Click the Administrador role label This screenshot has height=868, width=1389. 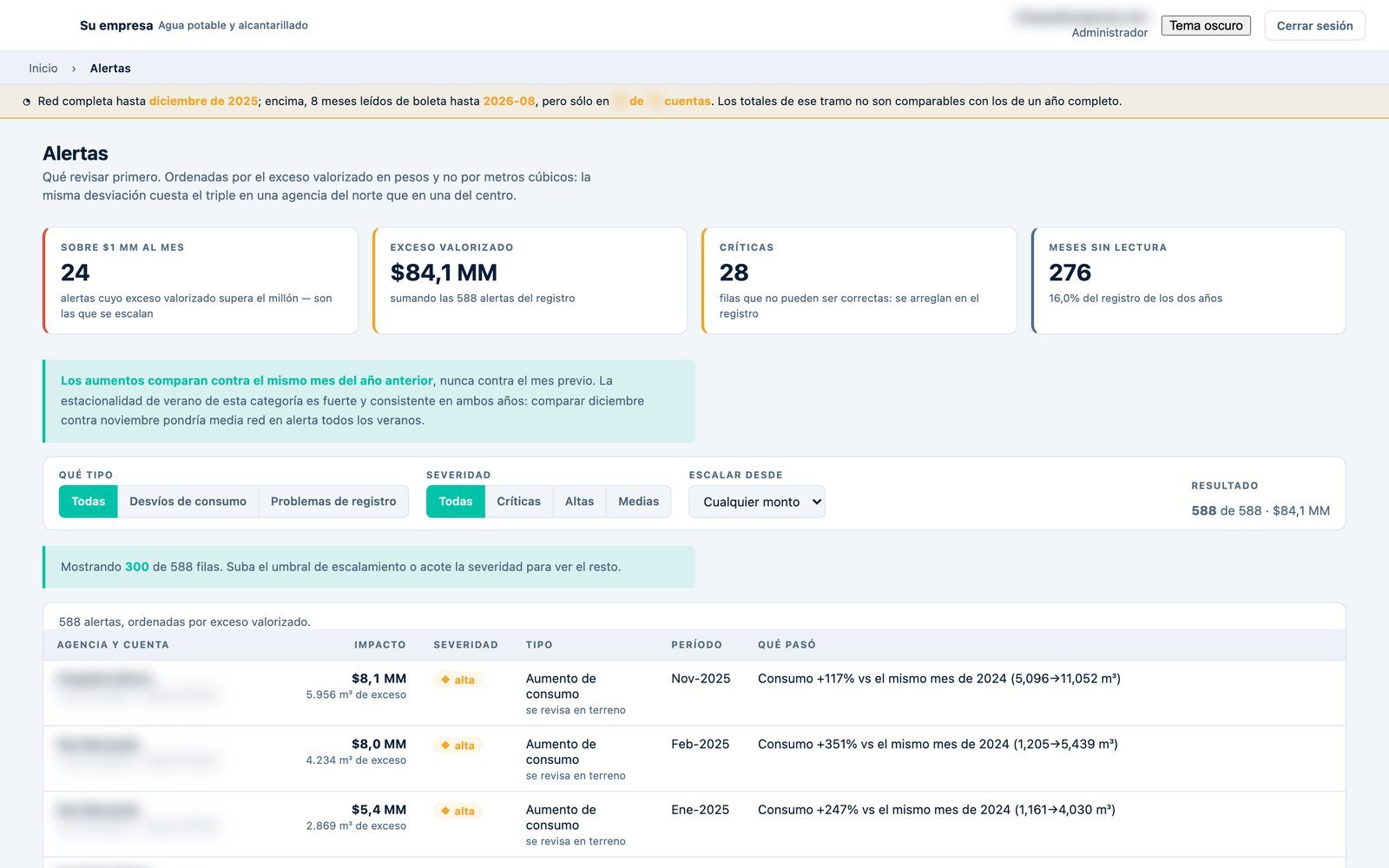point(1109,33)
